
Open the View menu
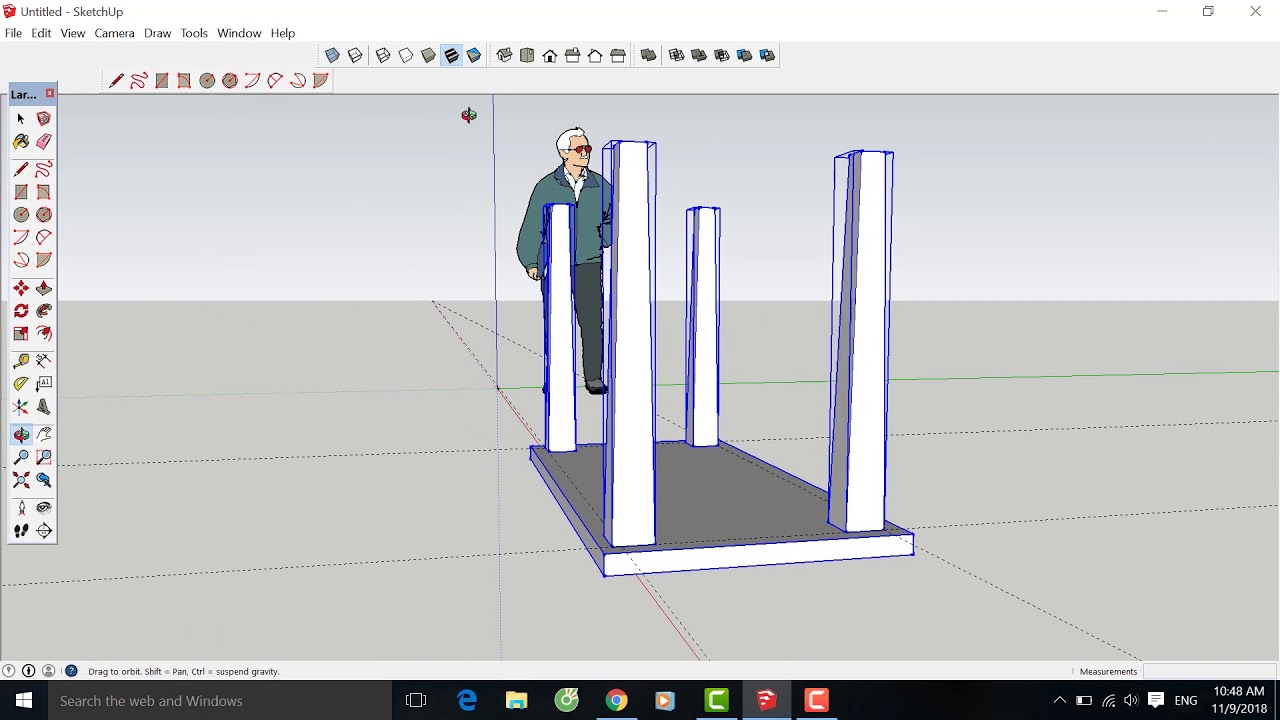point(73,33)
